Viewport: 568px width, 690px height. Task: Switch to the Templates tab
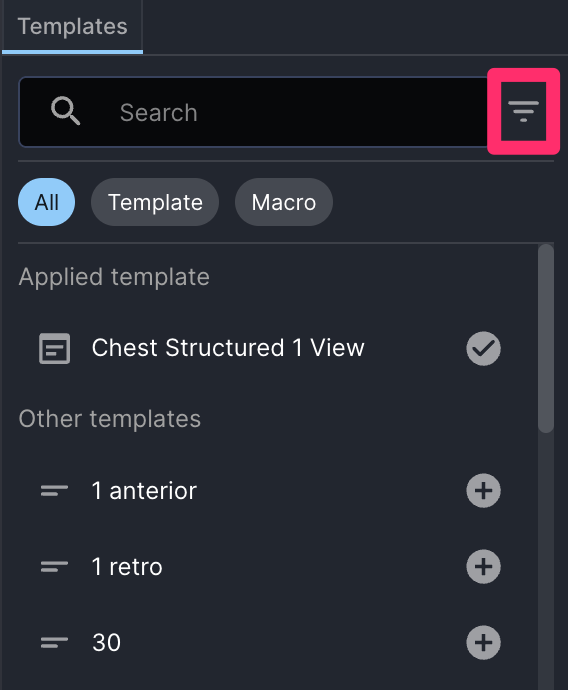pyautogui.click(x=73, y=26)
